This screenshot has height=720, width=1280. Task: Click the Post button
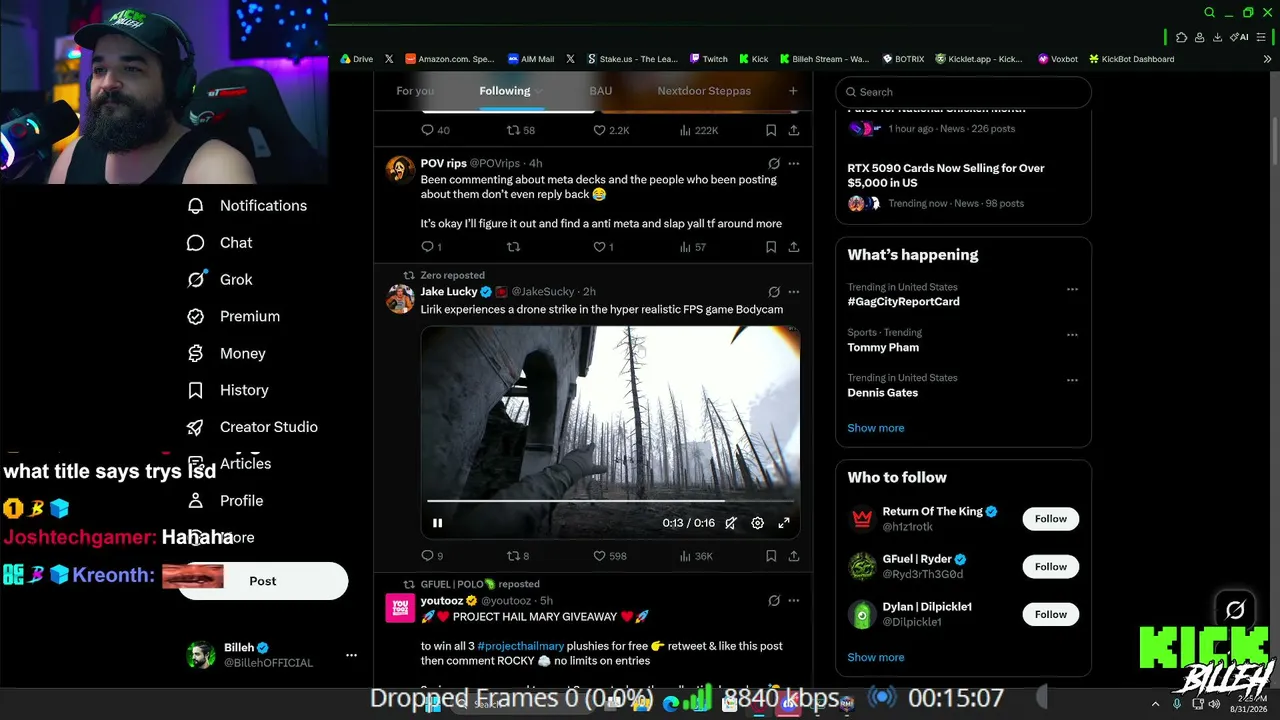[263, 581]
